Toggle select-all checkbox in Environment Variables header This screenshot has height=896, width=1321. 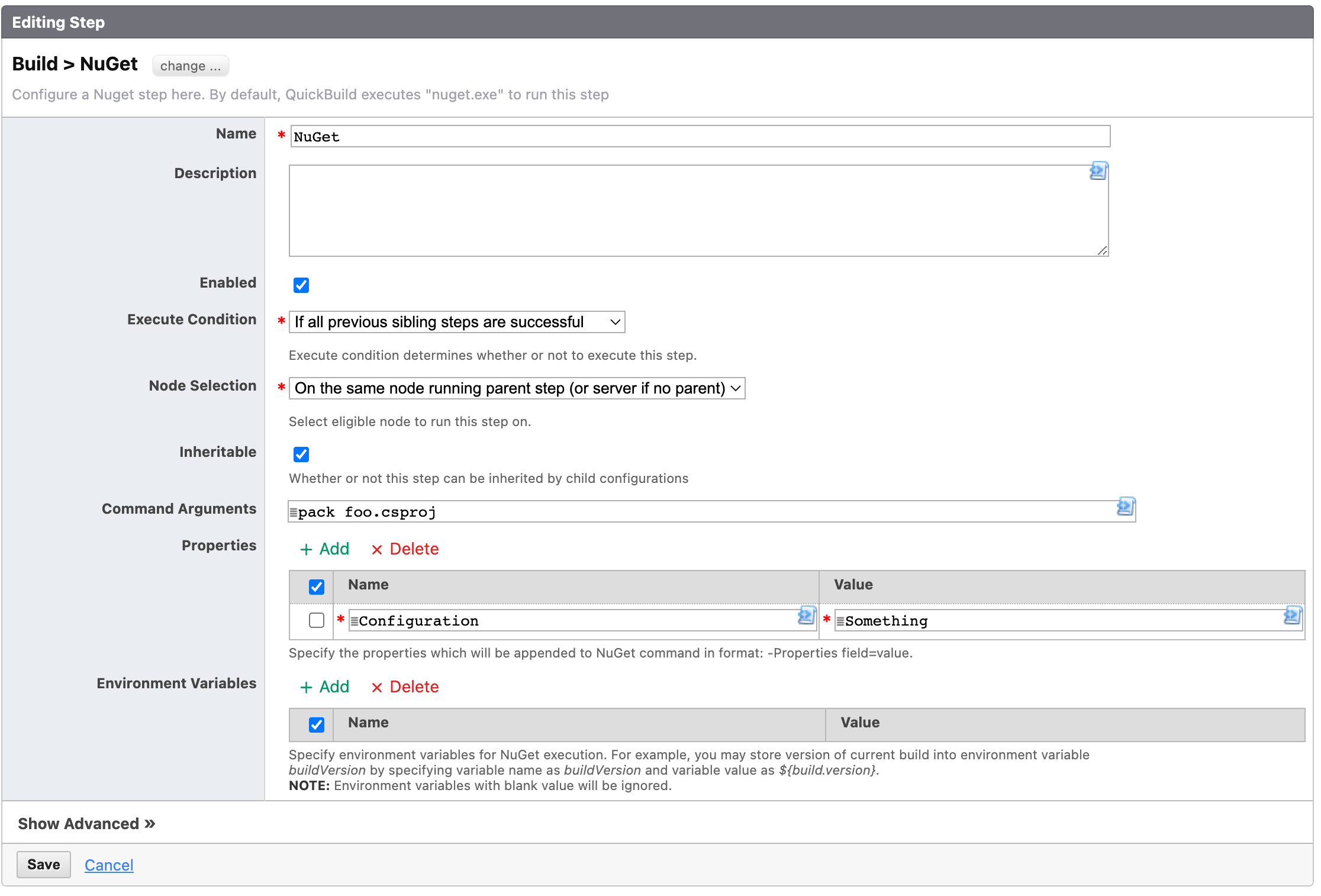point(317,725)
